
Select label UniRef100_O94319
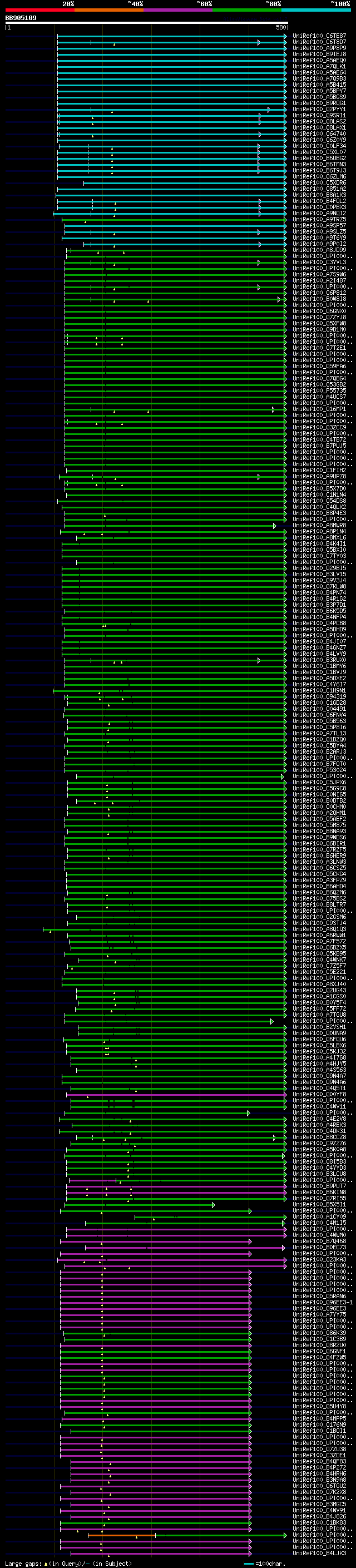click(x=319, y=696)
